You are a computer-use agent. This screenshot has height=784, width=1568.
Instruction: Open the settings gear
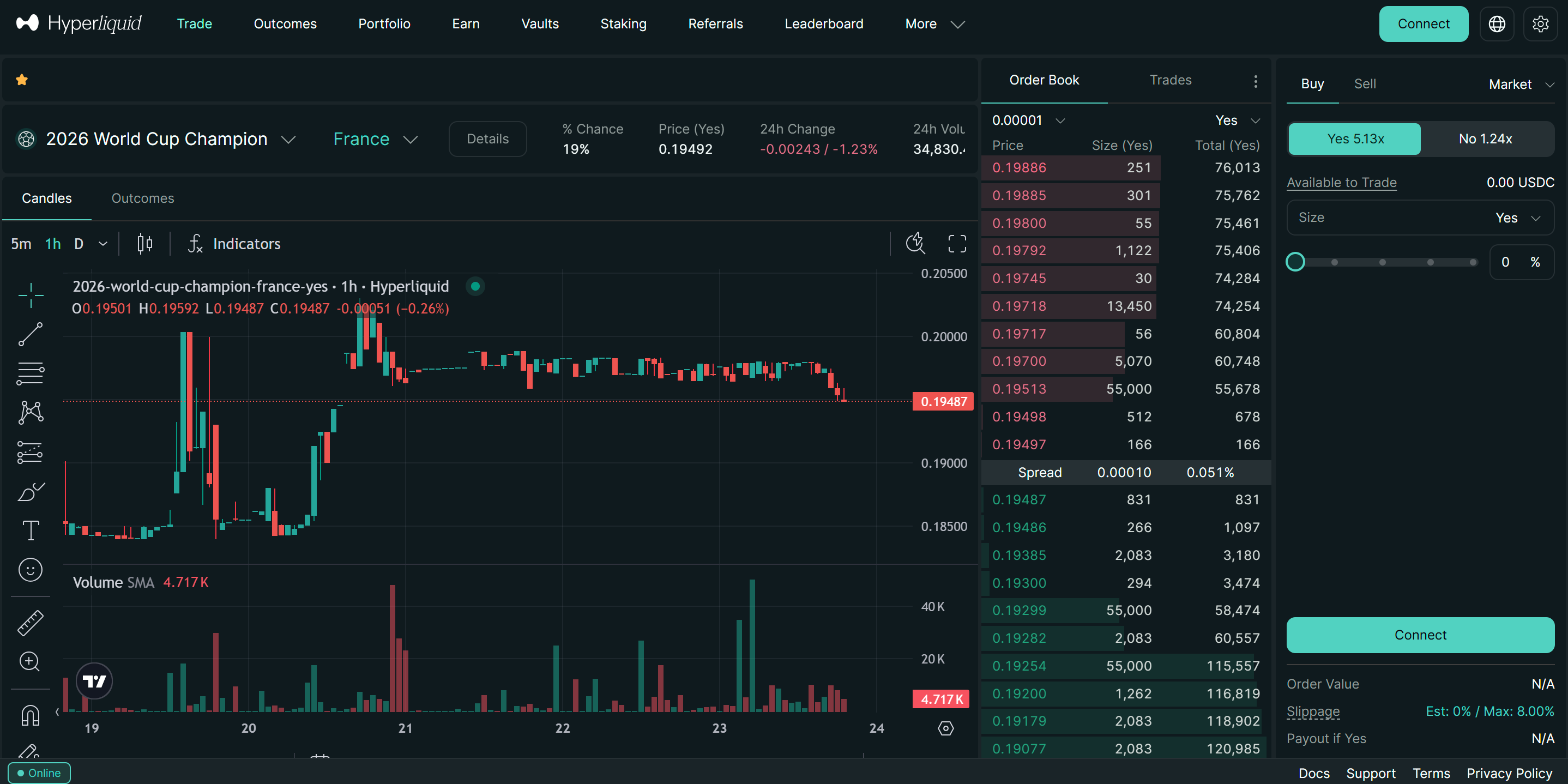point(1540,24)
